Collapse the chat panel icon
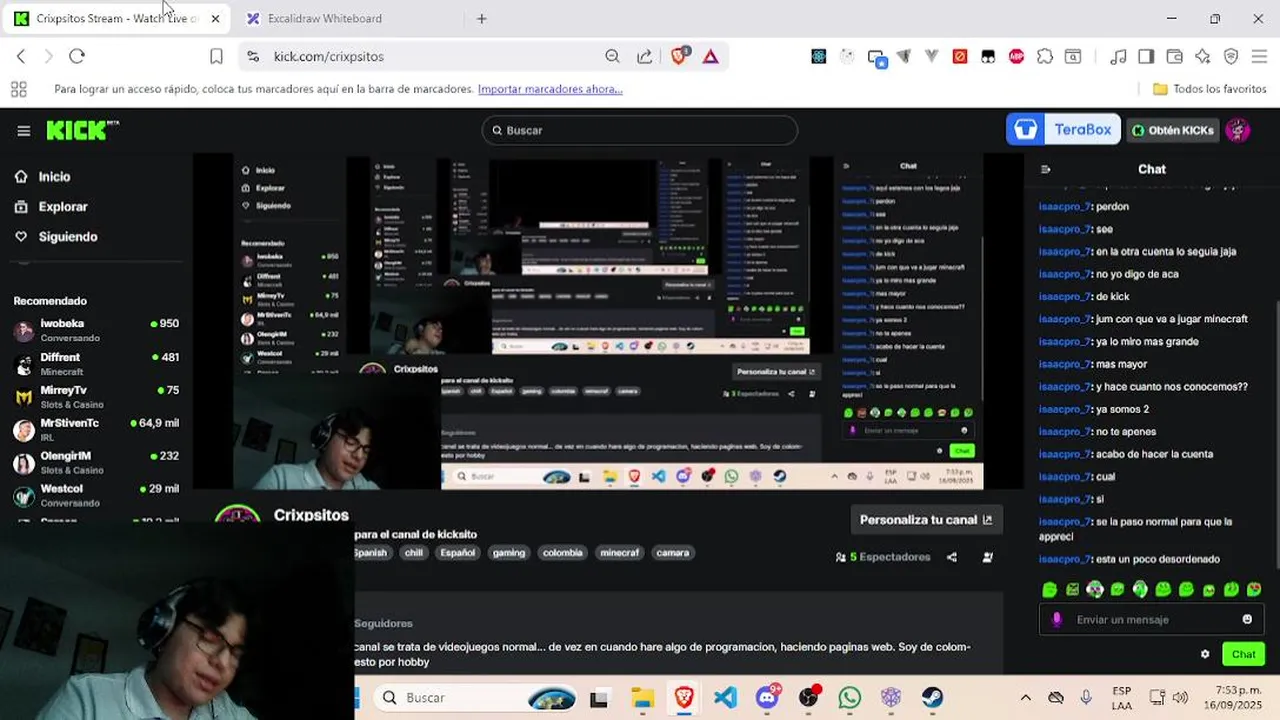 click(x=1046, y=169)
